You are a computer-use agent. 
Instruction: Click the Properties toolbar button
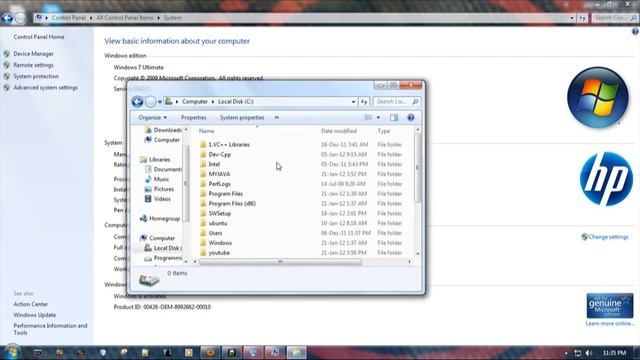[x=193, y=118]
